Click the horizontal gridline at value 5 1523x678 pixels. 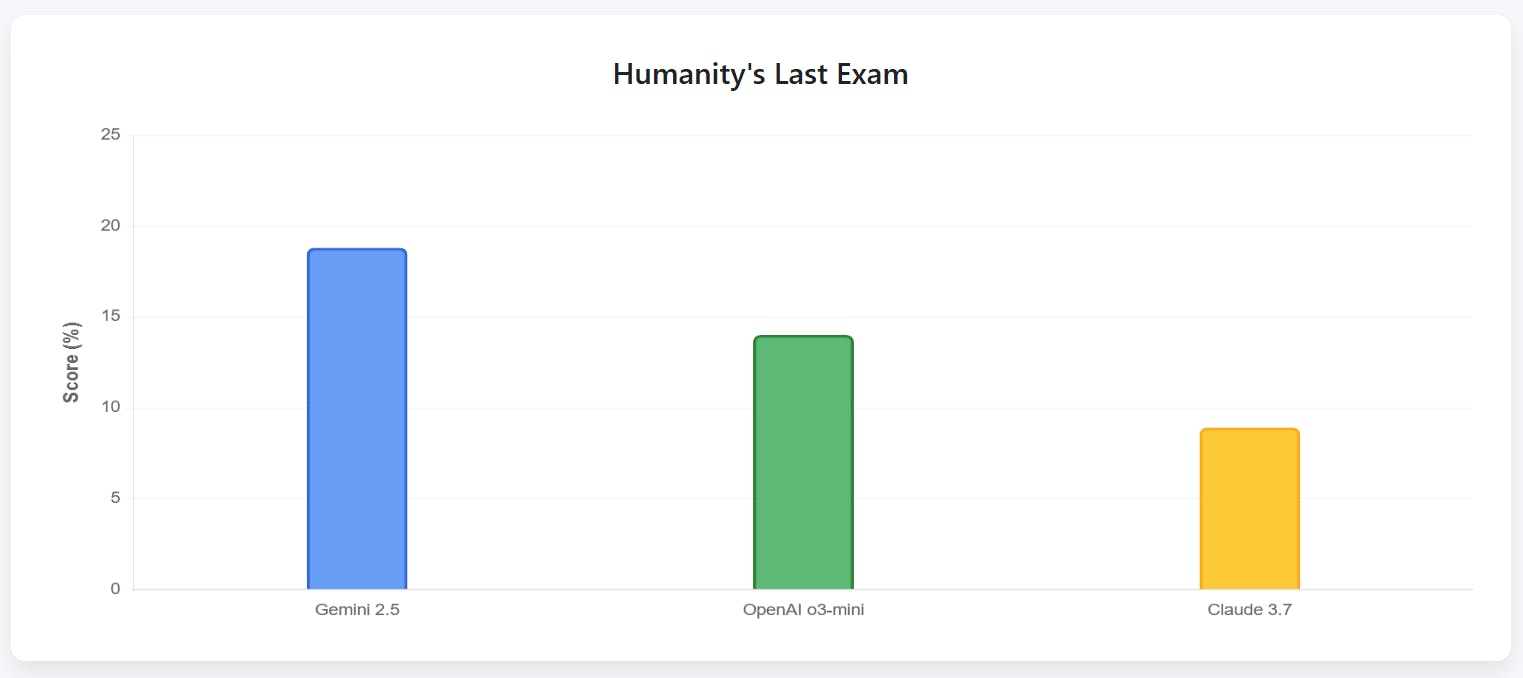click(x=1000, y=498)
